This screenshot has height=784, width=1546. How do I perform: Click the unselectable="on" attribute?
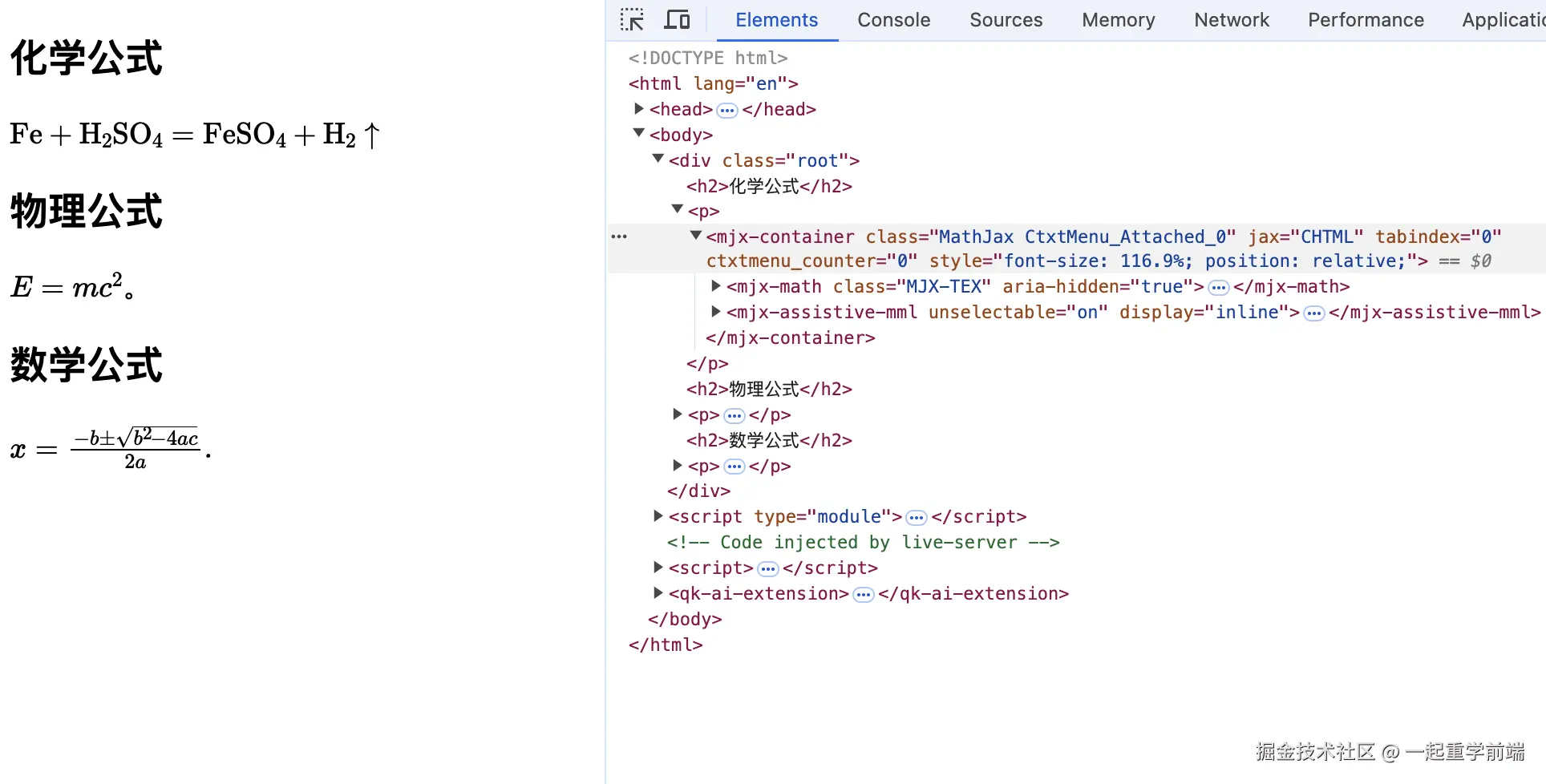pyautogui.click(x=1018, y=312)
